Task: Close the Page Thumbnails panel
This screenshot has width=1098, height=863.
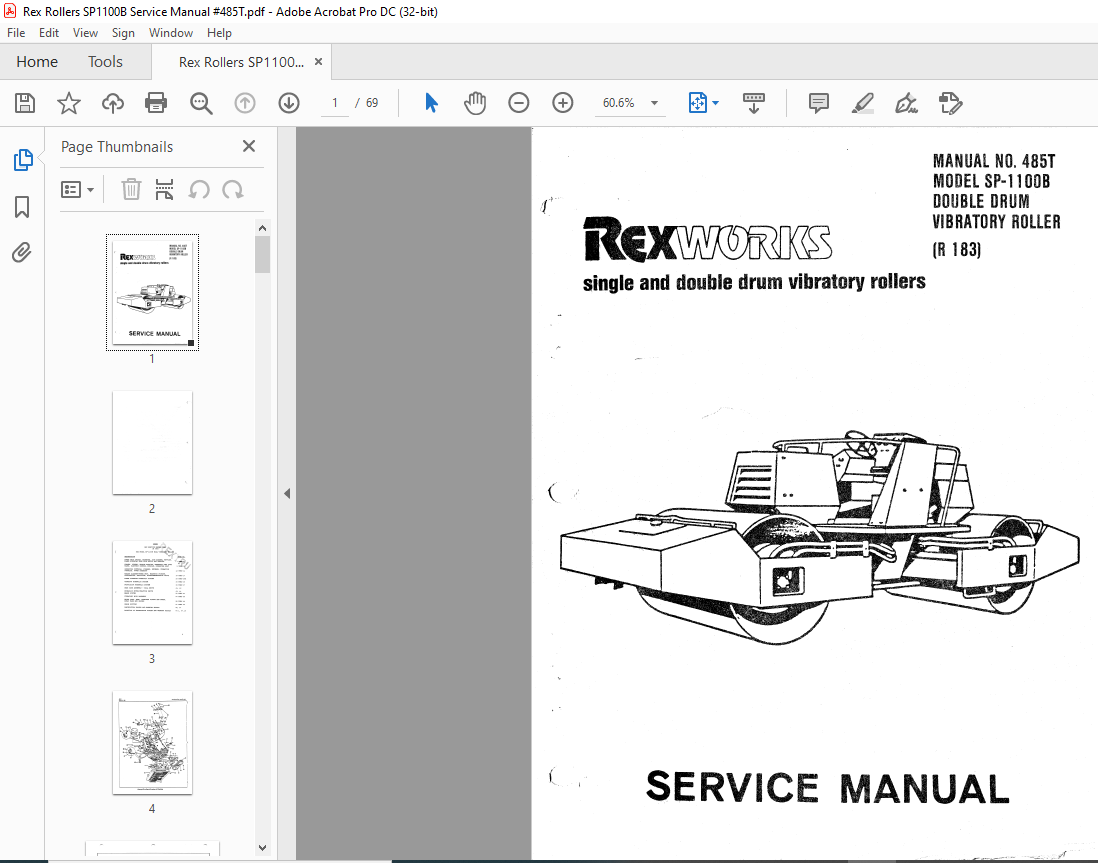Action: (x=249, y=146)
